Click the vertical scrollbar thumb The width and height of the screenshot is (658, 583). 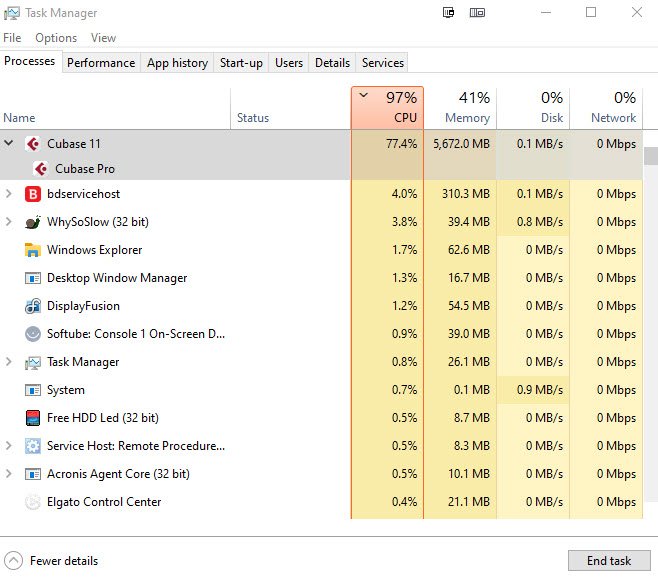651,156
